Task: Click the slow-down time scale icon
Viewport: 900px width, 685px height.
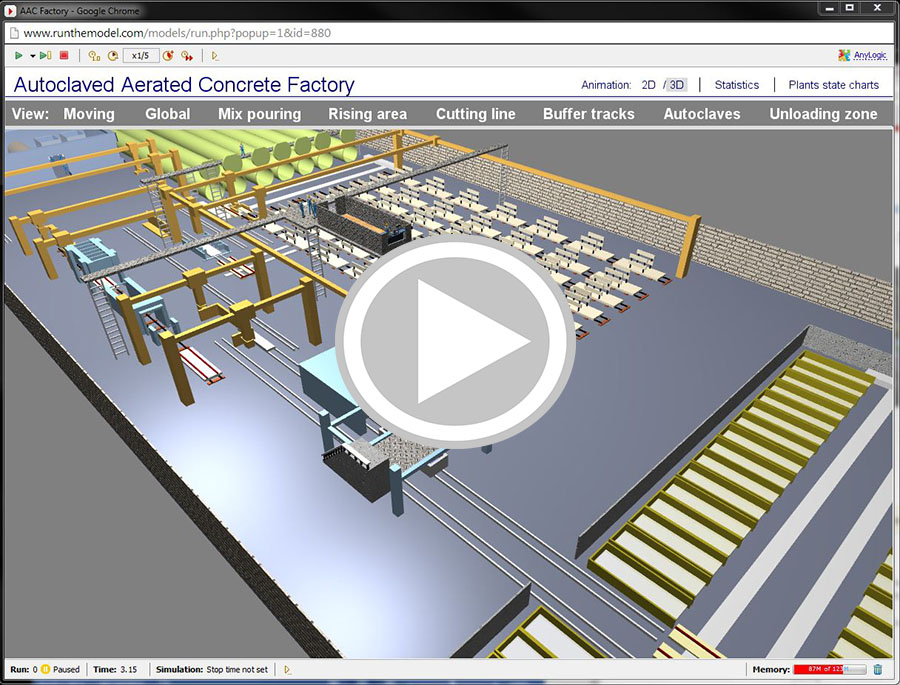Action: (113, 56)
